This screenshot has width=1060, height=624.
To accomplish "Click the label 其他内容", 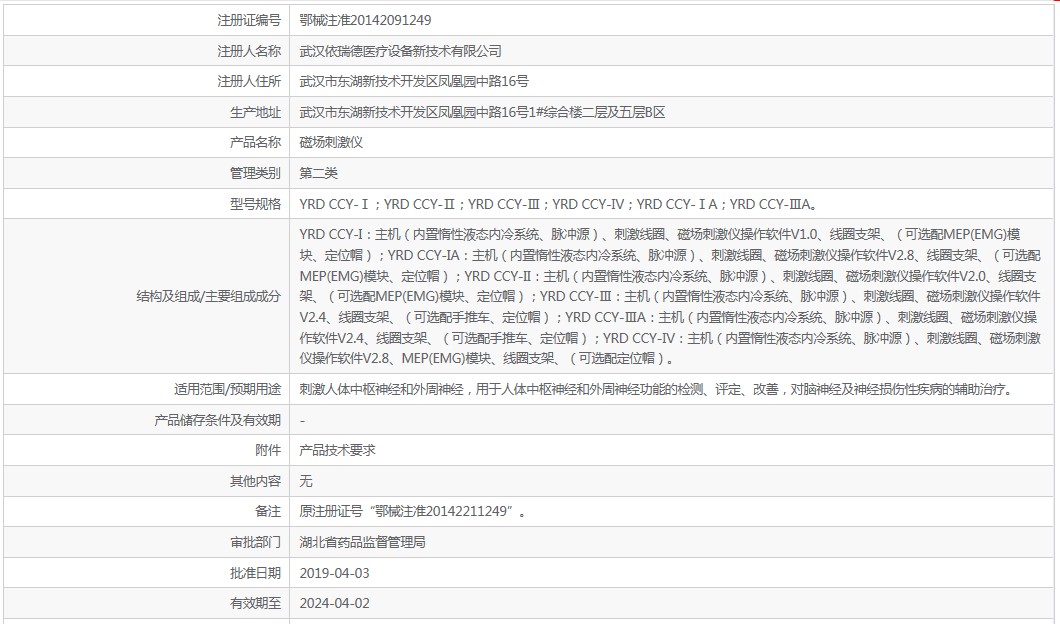I will [255, 481].
